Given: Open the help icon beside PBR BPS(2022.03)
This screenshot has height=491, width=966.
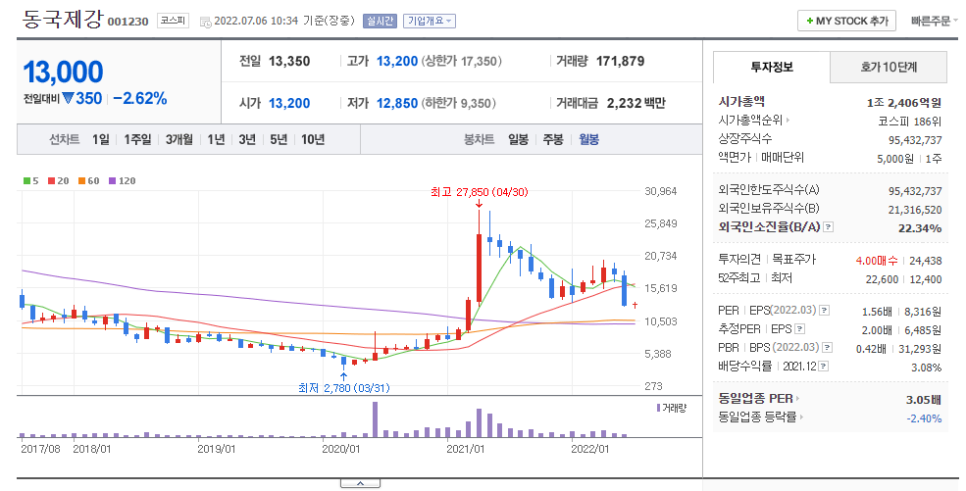Looking at the screenshot, I should point(827,347).
